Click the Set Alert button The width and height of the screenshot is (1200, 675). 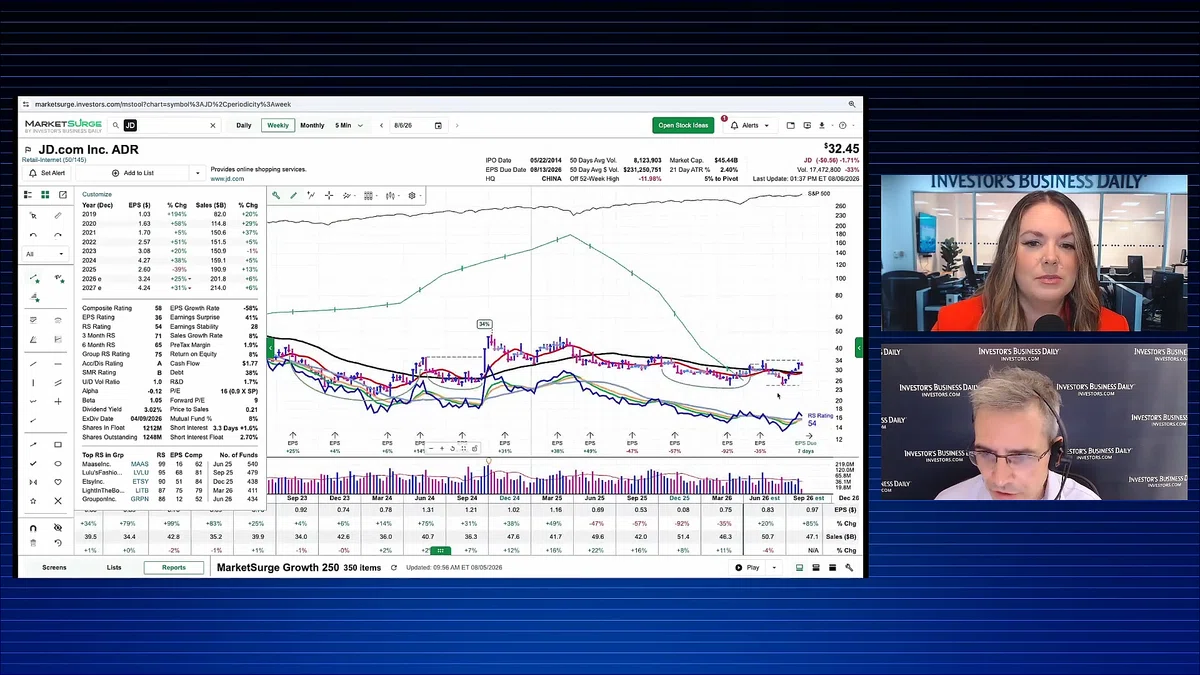point(47,173)
